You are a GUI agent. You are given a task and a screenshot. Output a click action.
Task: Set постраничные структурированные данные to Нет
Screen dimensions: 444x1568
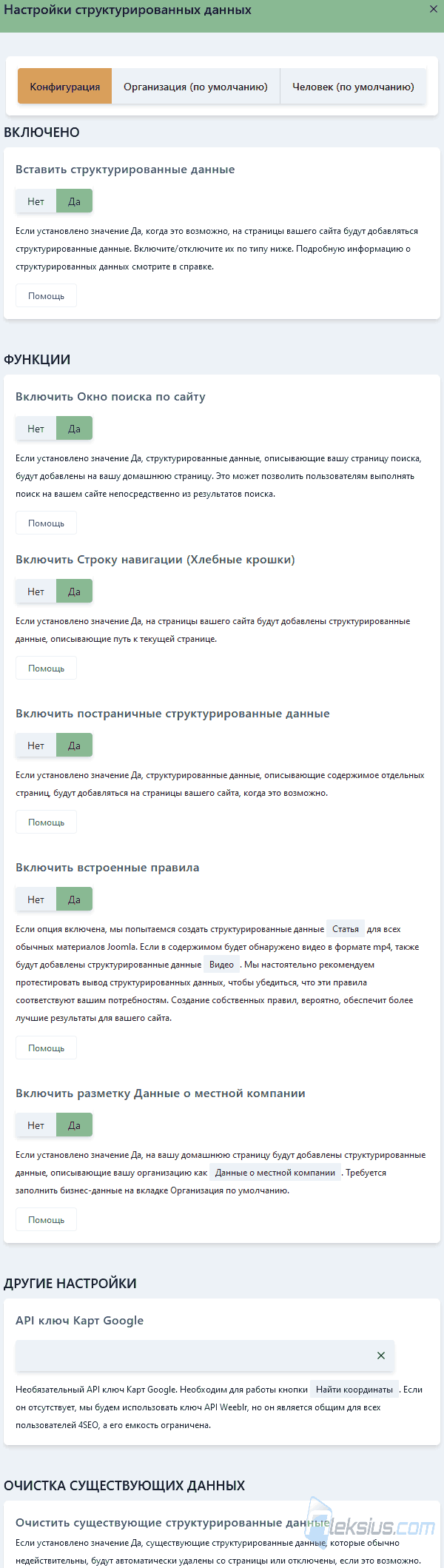pos(36,746)
